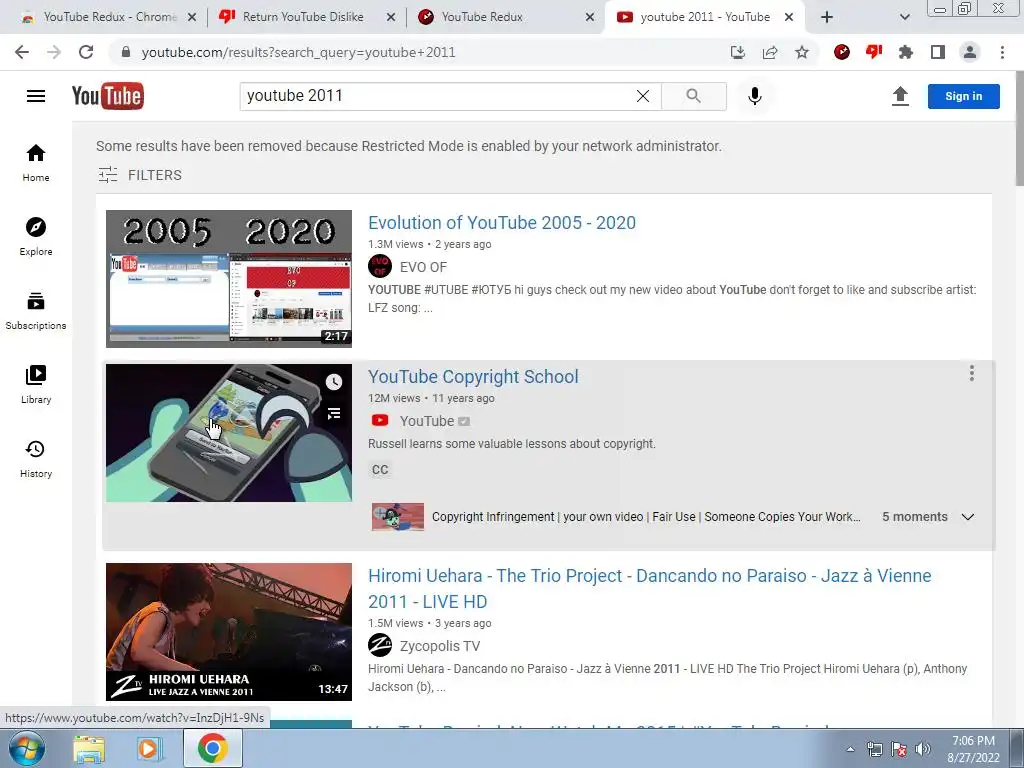
Task: Click the Zycopolis TV channel name
Action: (440, 646)
